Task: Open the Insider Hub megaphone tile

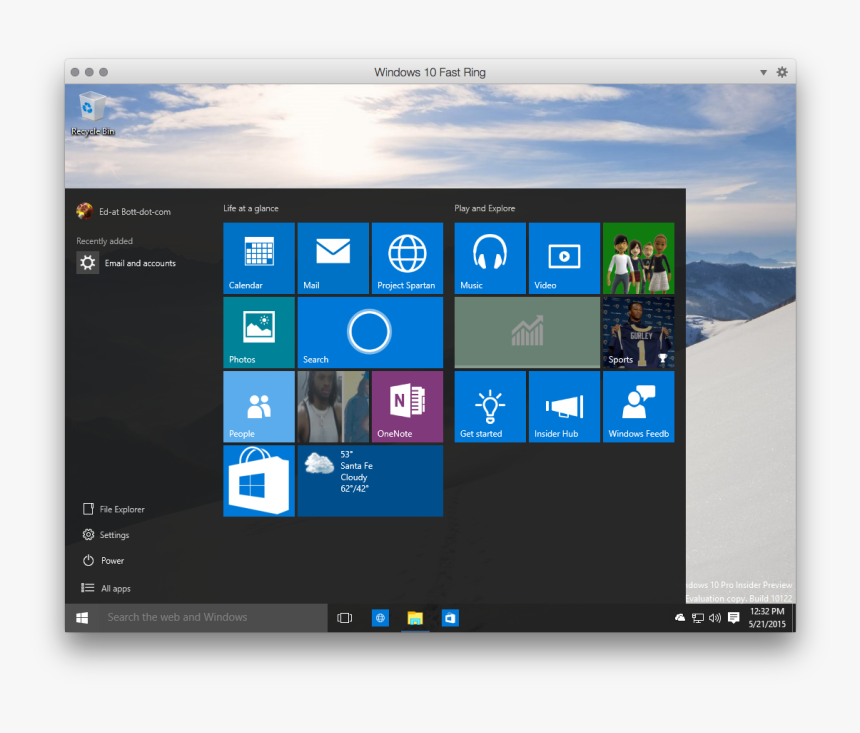Action: 564,407
